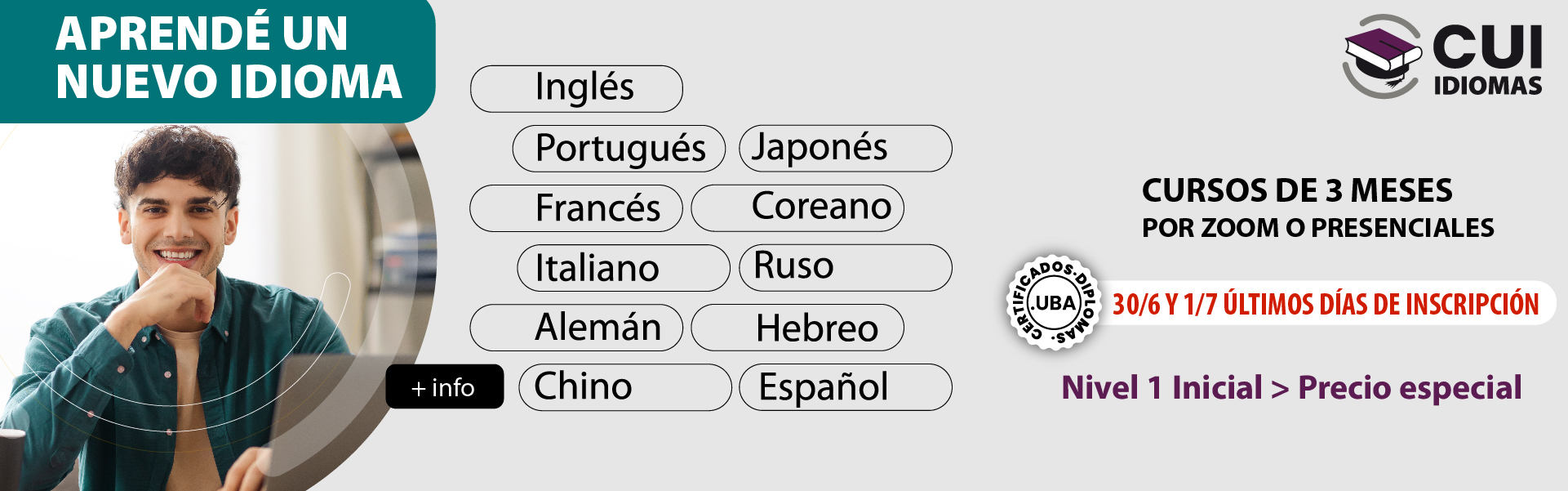Click the Cursos de 3 meses text
The height and width of the screenshot is (491, 1568).
coord(1297,190)
